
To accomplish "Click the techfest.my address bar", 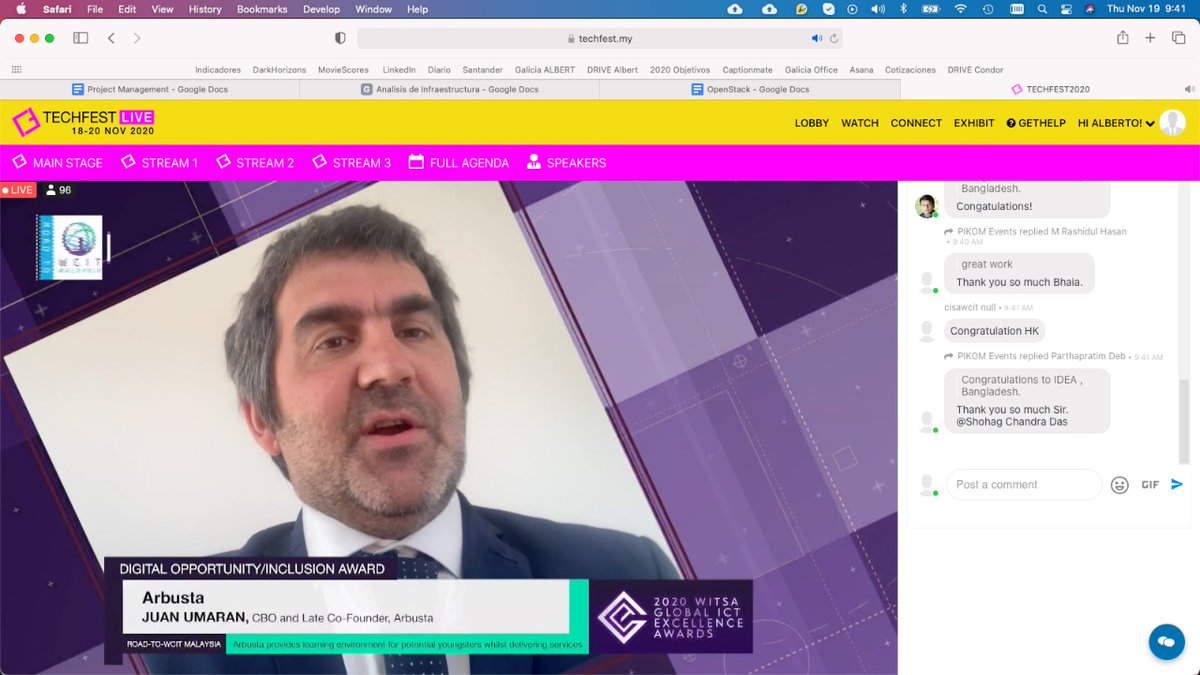I will coord(600,38).
